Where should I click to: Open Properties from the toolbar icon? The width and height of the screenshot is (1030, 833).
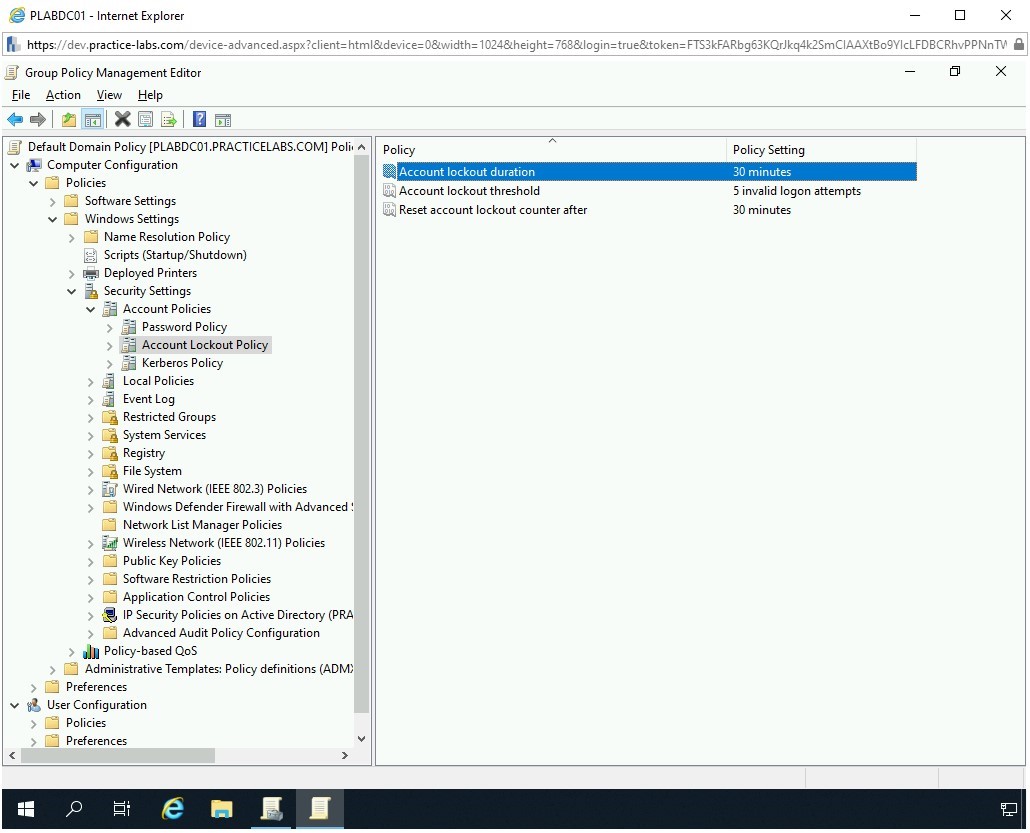[146, 120]
